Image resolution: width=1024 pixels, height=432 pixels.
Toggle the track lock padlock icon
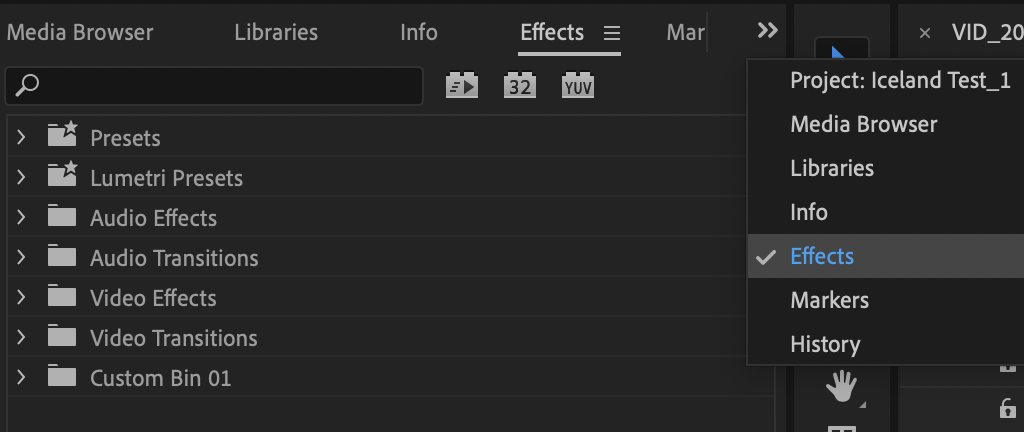pyautogui.click(x=1008, y=409)
